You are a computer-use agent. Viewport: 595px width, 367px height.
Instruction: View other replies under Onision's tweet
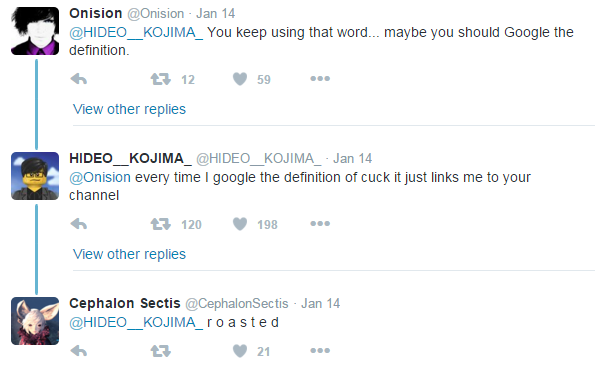pos(129,109)
